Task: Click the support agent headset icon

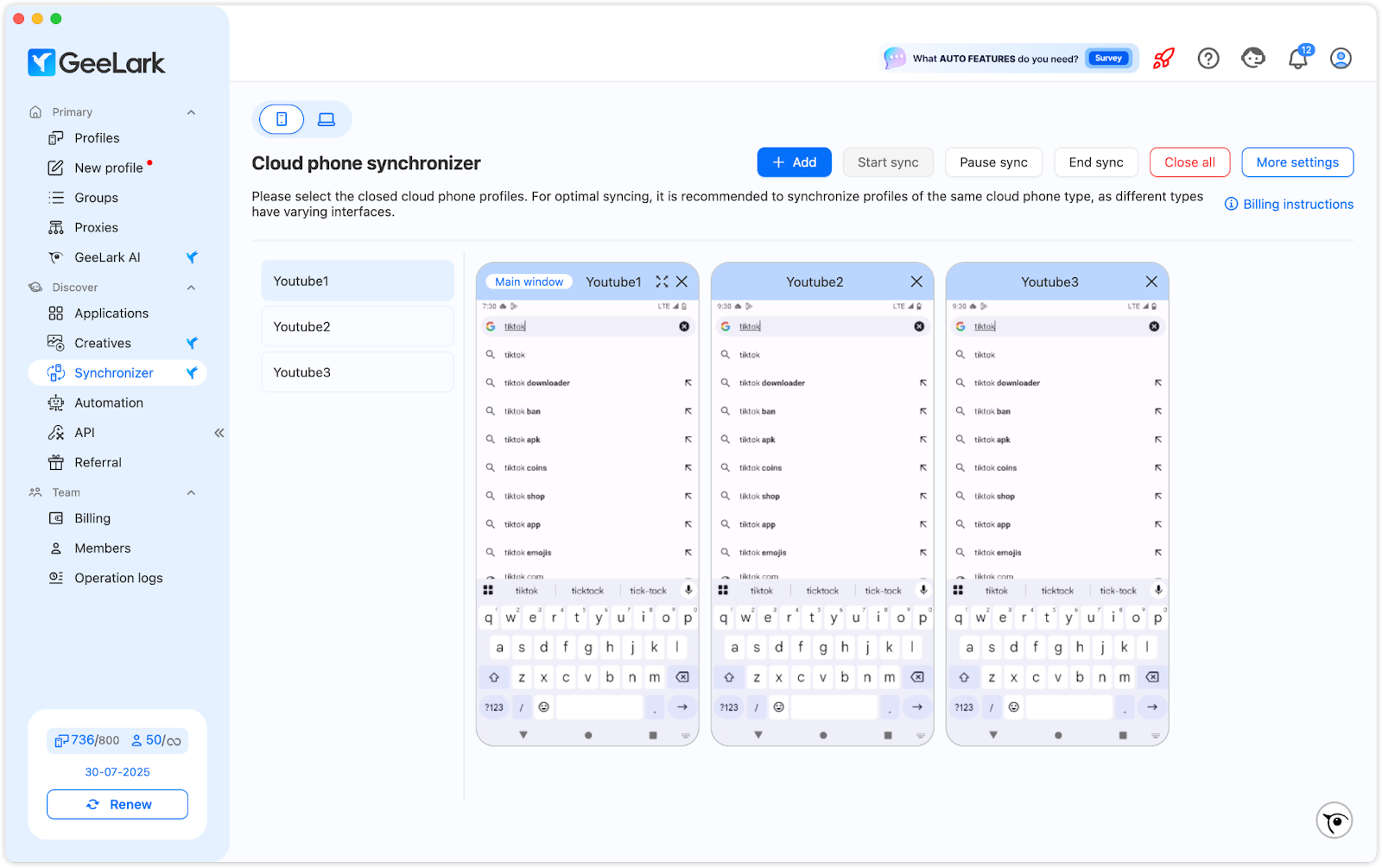Action: (1253, 58)
